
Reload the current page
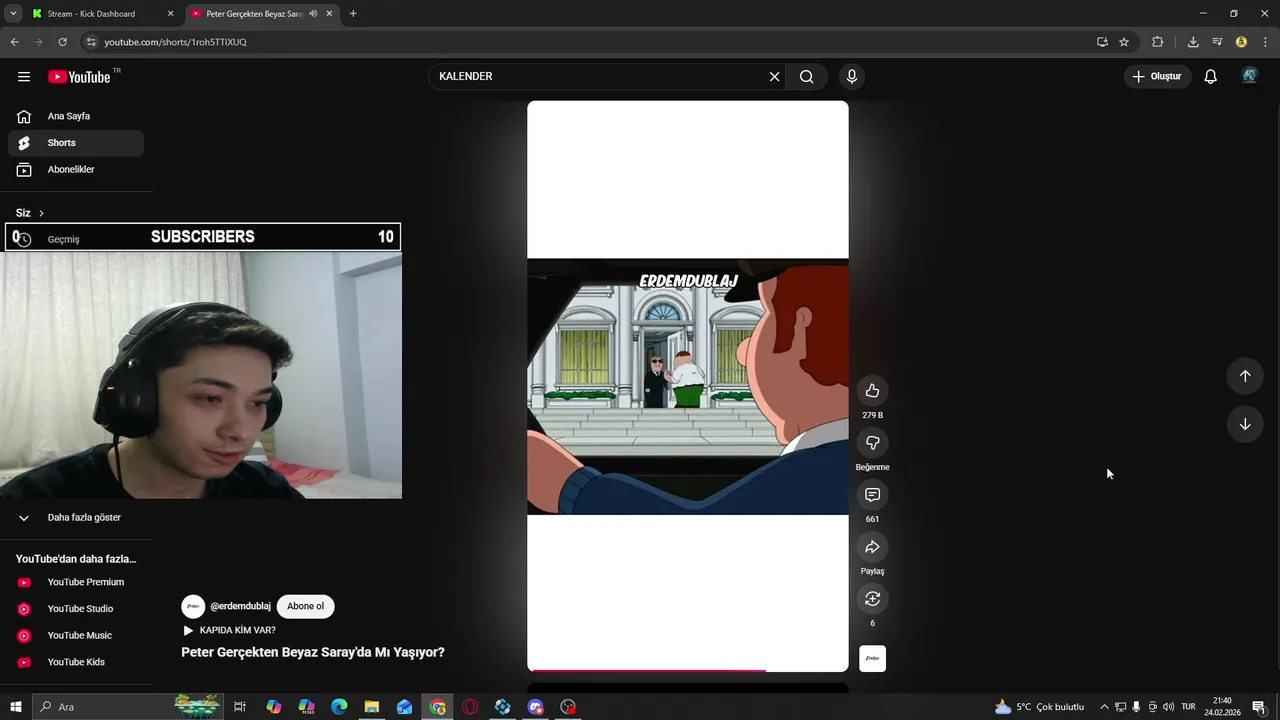coord(62,42)
